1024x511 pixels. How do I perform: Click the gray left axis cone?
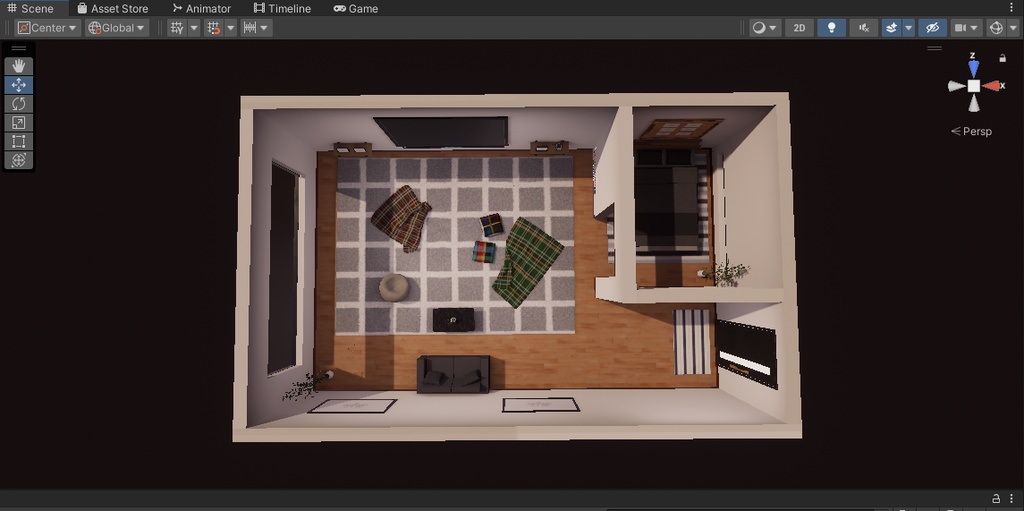[x=957, y=86]
